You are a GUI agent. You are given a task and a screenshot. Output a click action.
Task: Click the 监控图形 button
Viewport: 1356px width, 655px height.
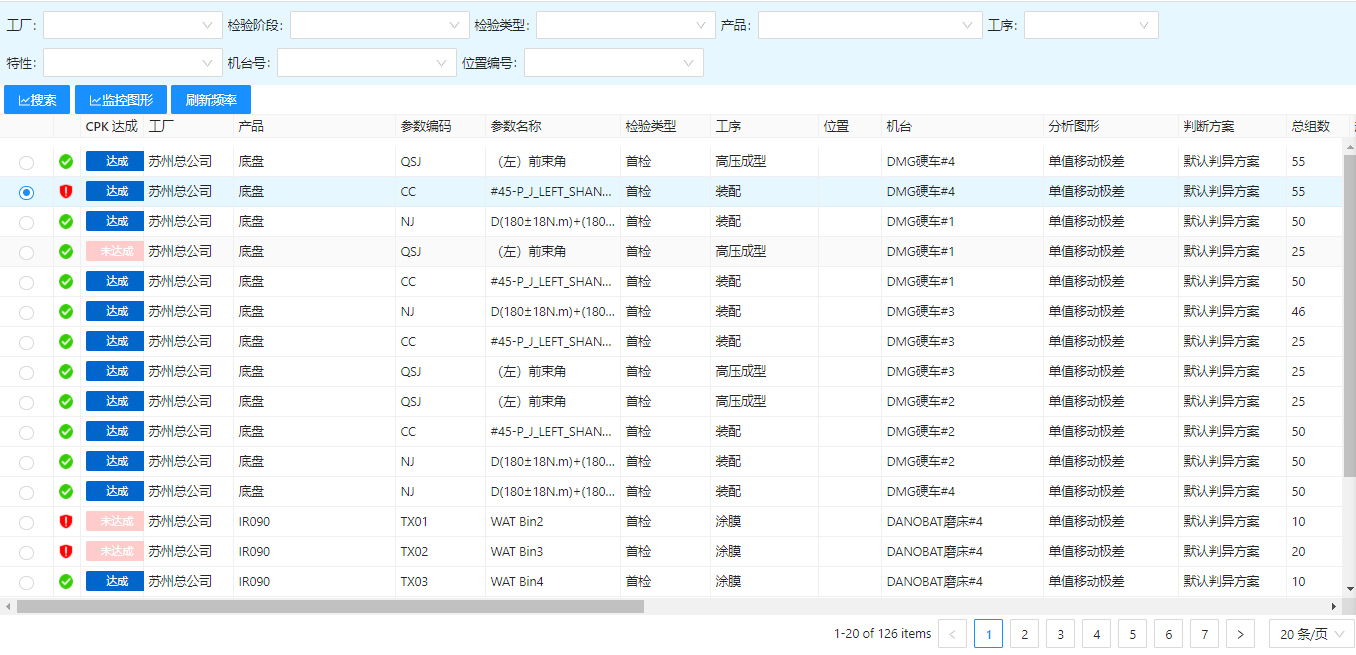click(x=121, y=100)
